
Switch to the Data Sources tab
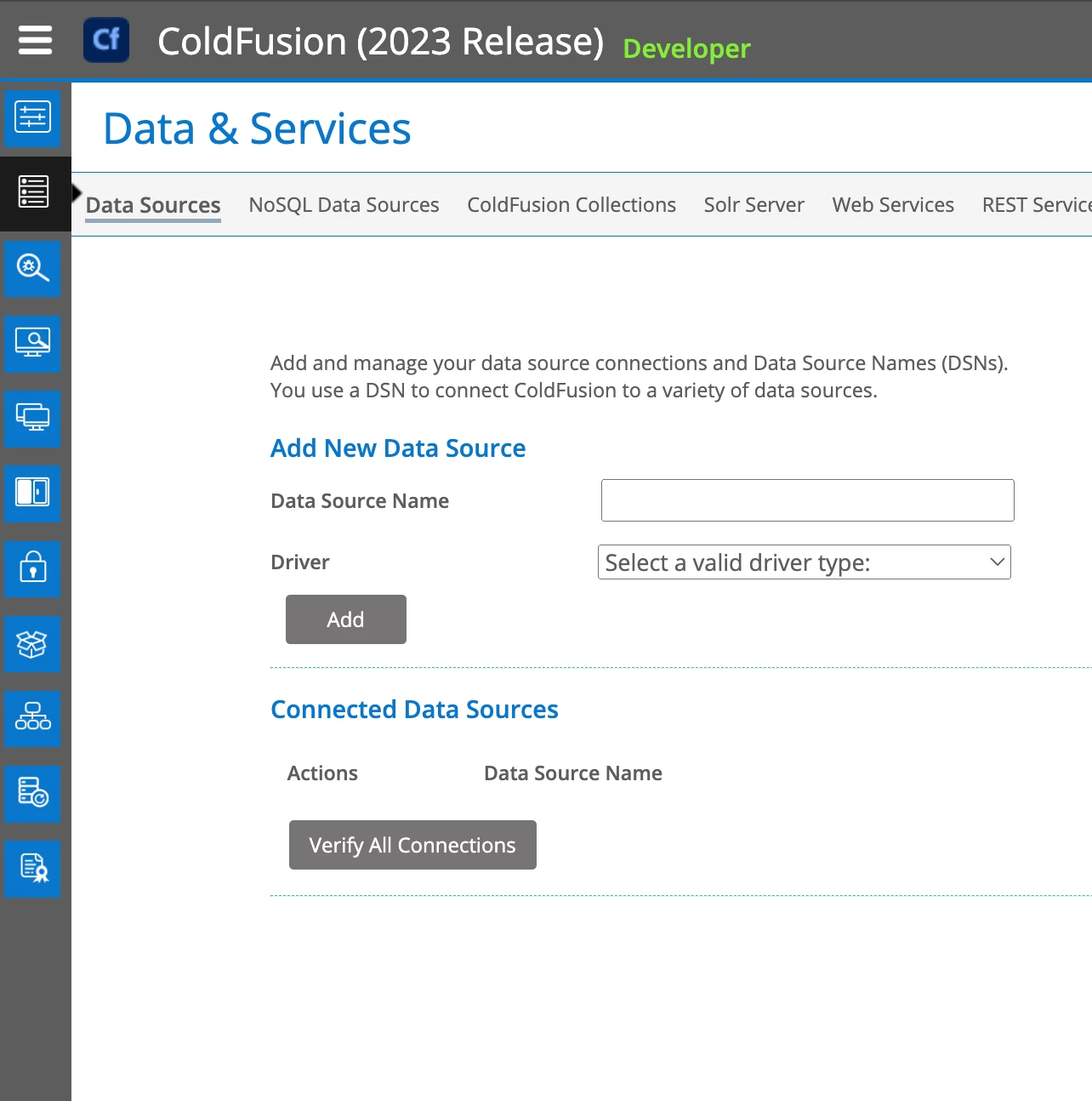(153, 205)
